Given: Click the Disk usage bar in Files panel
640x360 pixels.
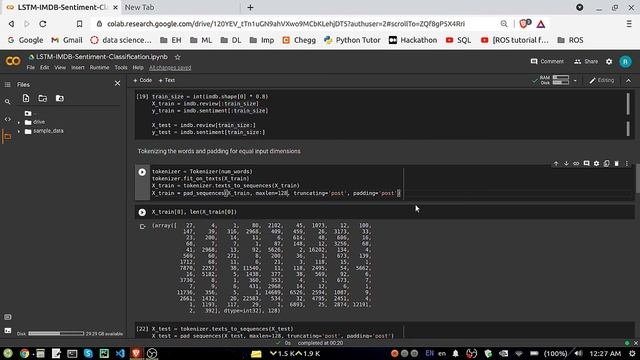Looking at the screenshot, I should (x=56, y=333).
